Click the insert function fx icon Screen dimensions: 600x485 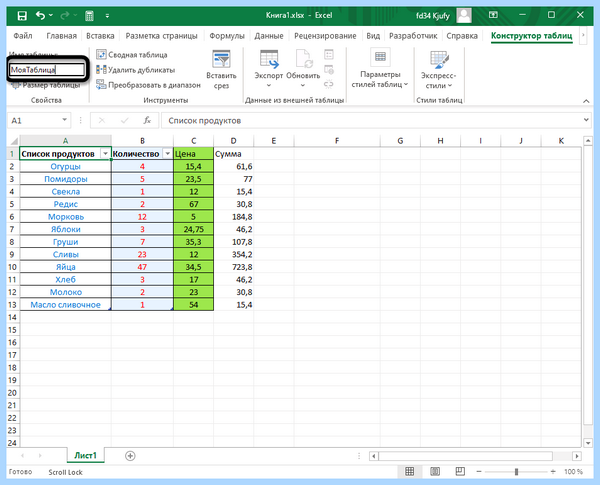pyautogui.click(x=147, y=121)
